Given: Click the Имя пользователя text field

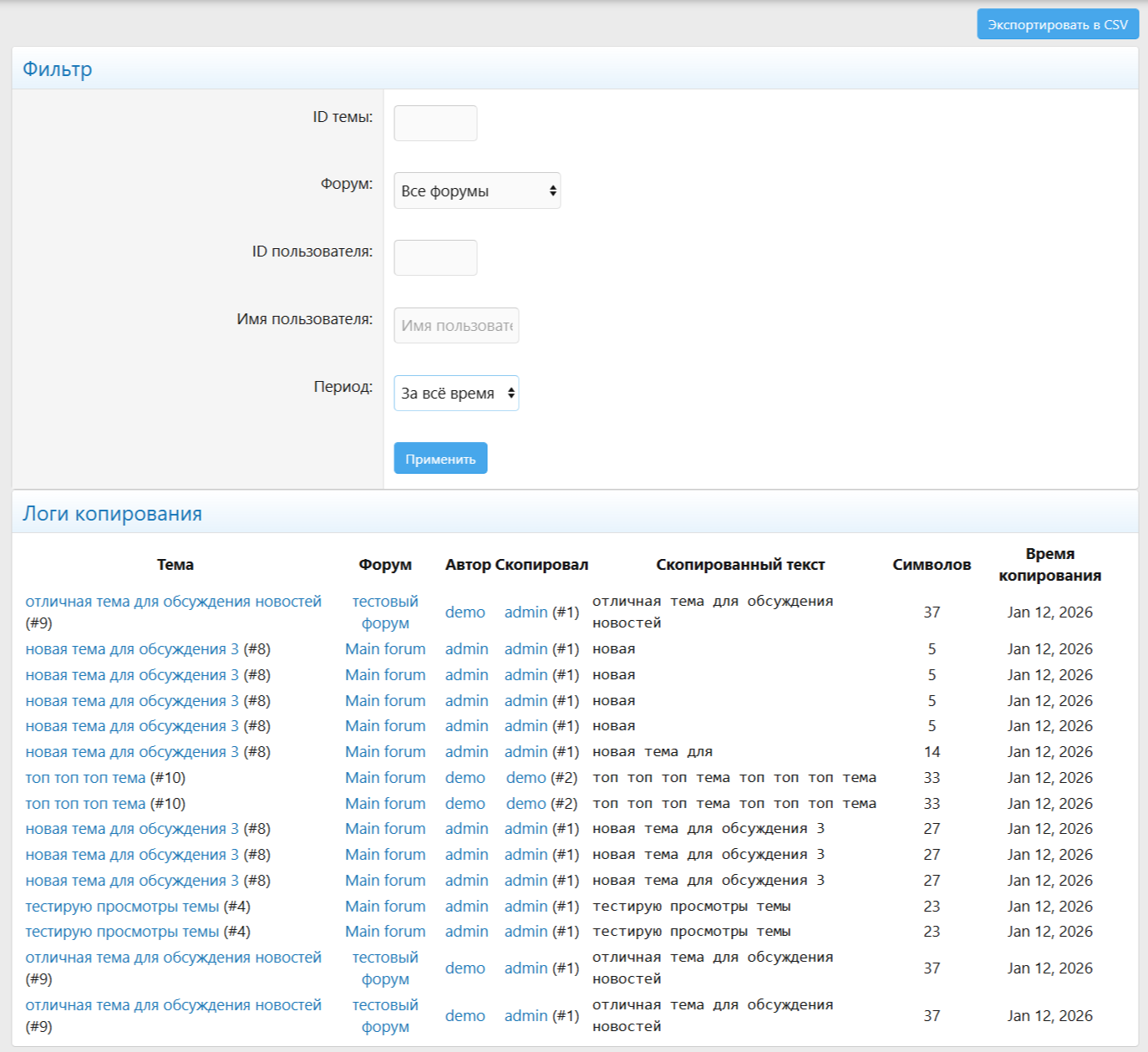Looking at the screenshot, I should (456, 325).
